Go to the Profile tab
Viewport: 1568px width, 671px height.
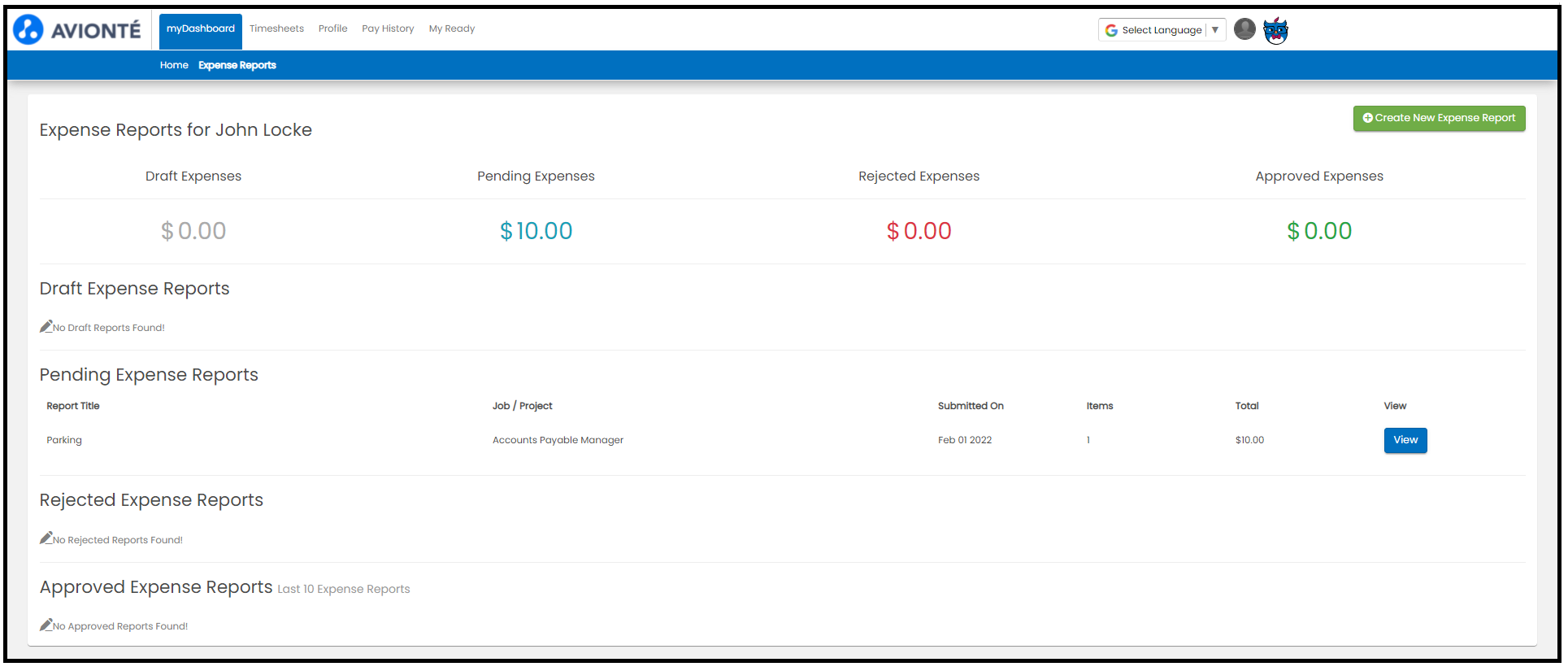click(x=332, y=28)
